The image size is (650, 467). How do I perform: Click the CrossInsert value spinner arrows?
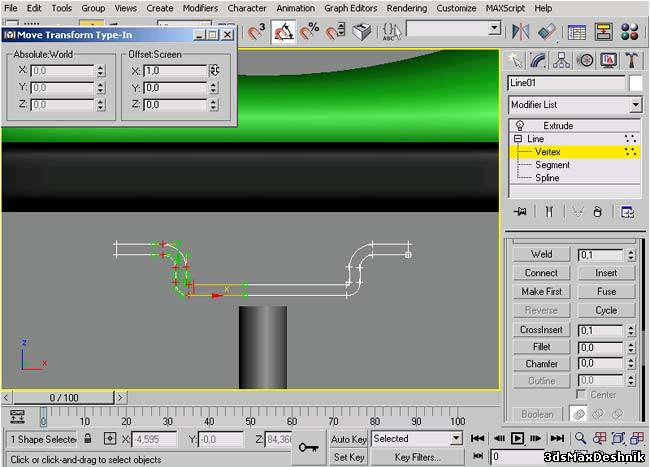coord(631,330)
